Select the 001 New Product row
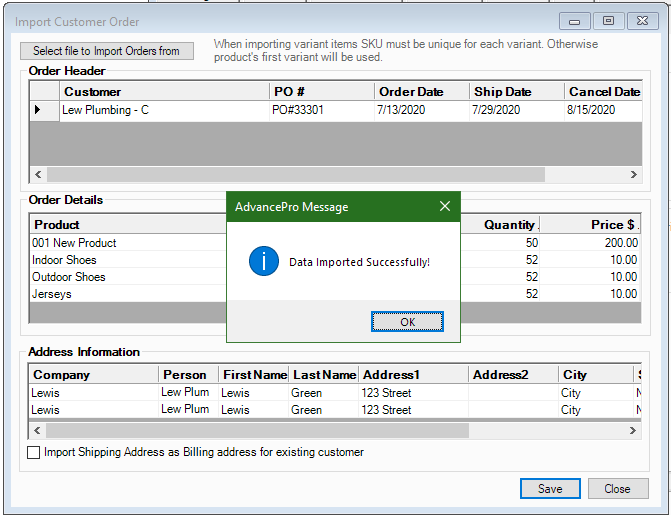The height and width of the screenshot is (515, 671). 75,243
